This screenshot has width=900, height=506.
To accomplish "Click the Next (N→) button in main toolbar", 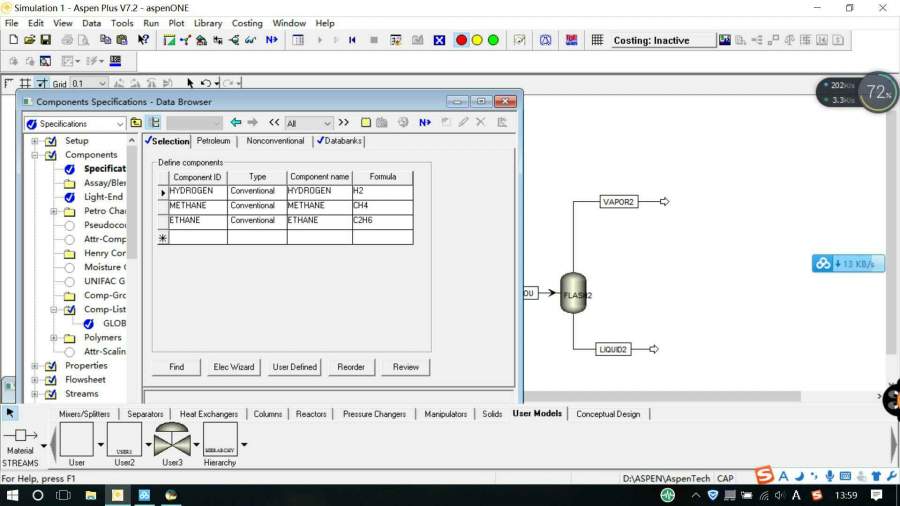I will click(x=272, y=40).
